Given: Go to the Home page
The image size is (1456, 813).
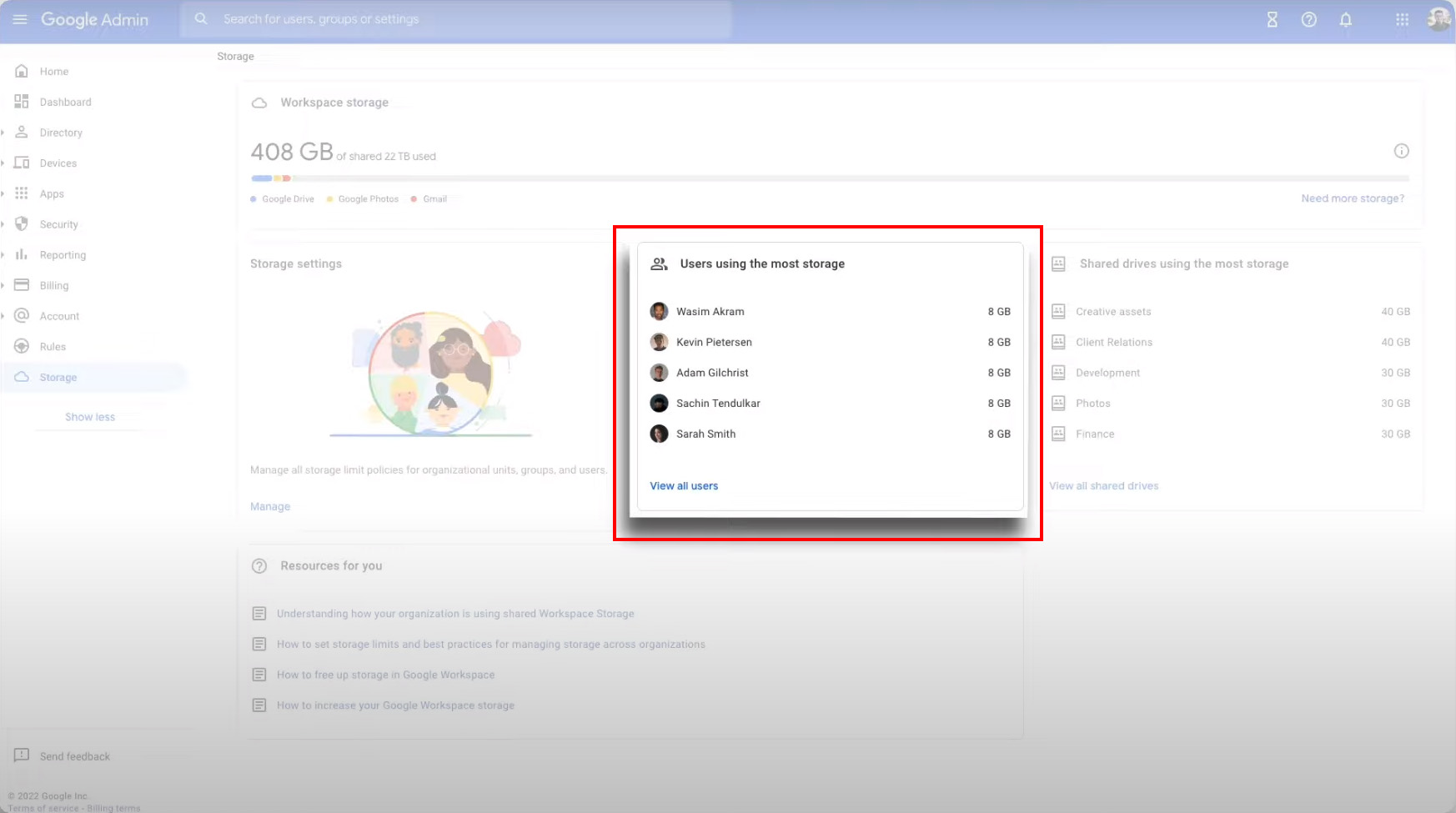Looking at the screenshot, I should point(53,71).
